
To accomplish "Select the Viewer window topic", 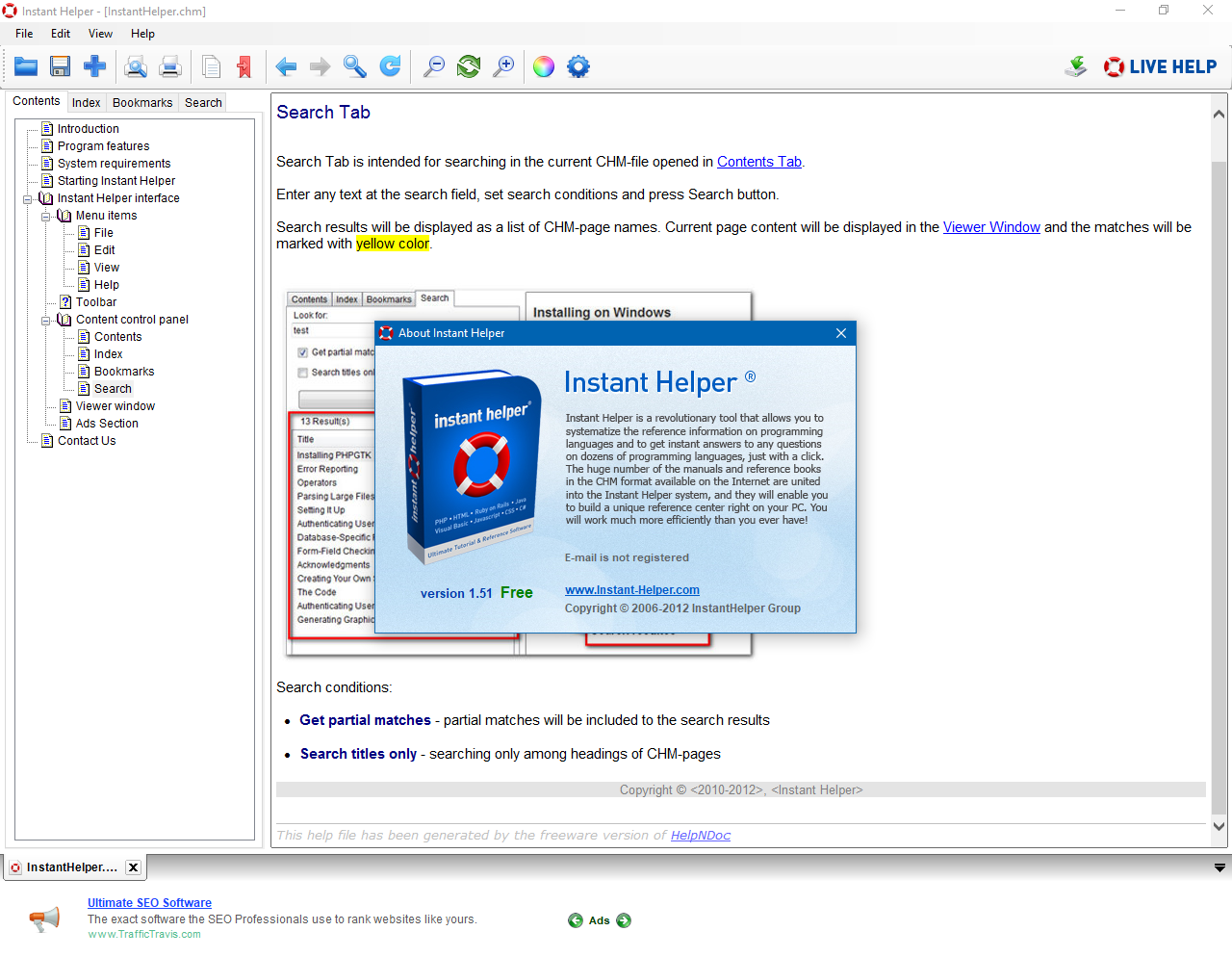I will 115,406.
